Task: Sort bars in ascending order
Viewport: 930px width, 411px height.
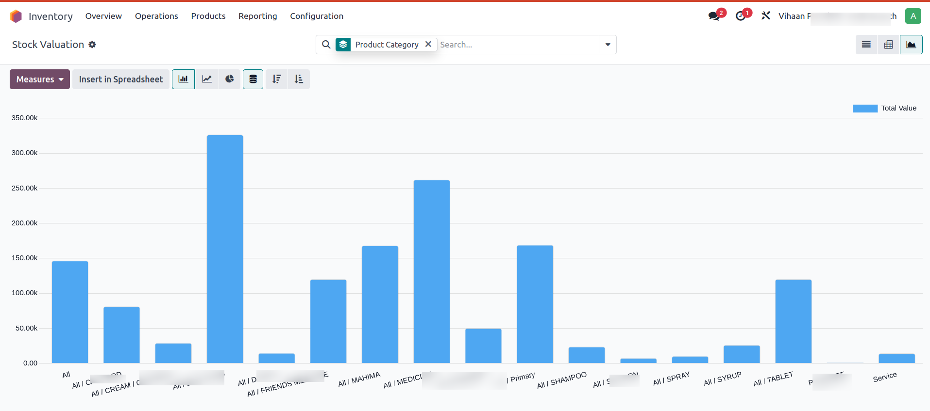Action: tap(299, 79)
